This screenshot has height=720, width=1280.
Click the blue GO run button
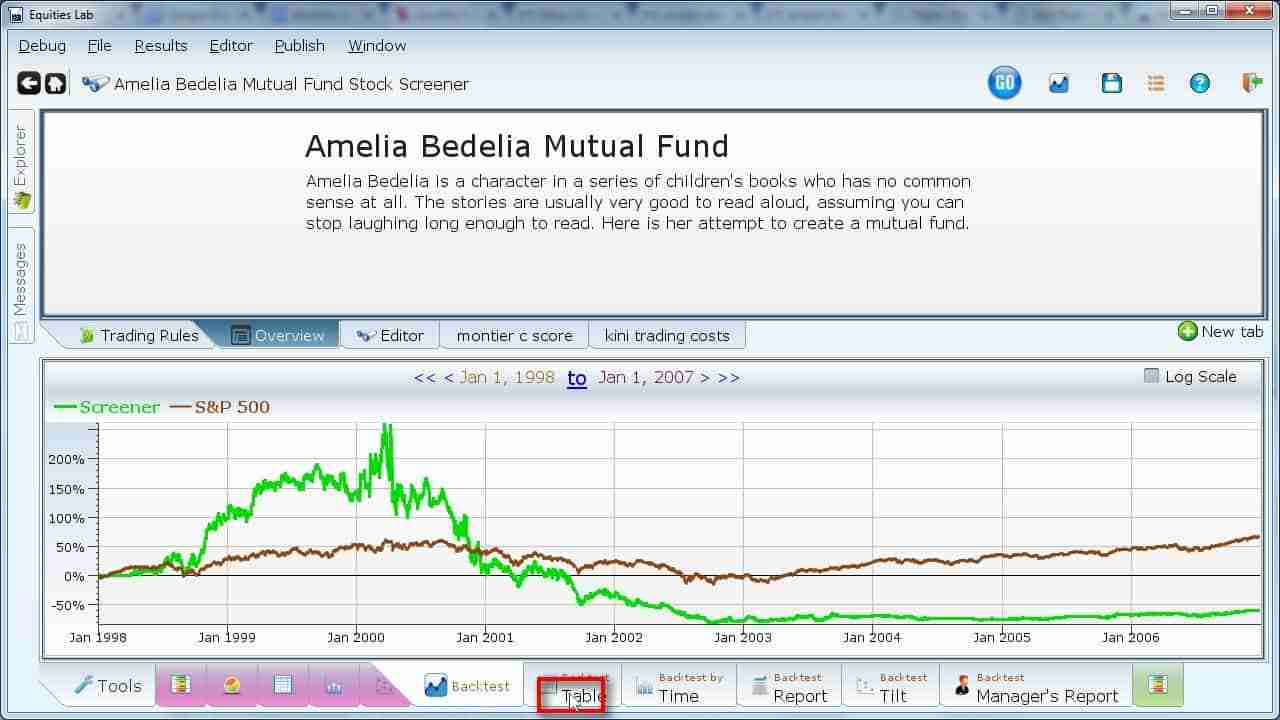click(x=1005, y=83)
